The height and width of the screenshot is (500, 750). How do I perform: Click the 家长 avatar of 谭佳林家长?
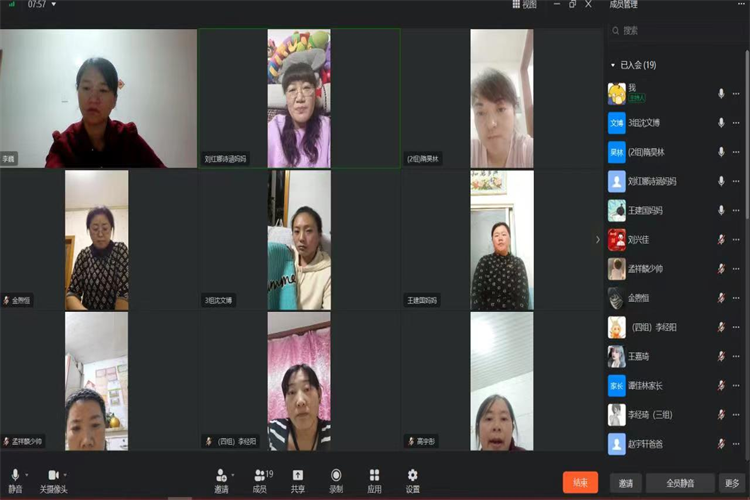[x=617, y=386]
